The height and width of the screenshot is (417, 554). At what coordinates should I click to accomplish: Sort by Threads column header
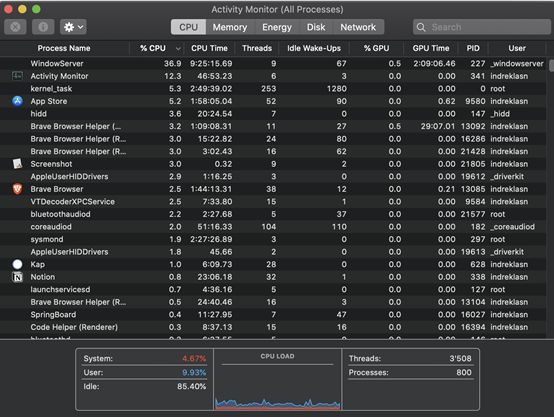pos(257,48)
